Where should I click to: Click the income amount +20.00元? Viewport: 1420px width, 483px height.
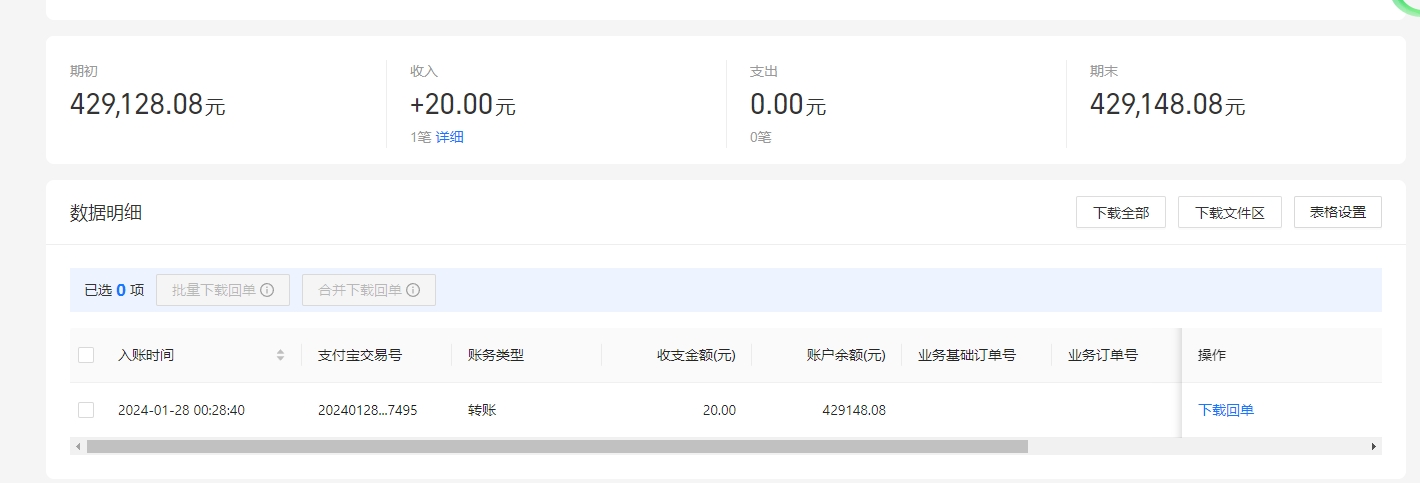(463, 104)
